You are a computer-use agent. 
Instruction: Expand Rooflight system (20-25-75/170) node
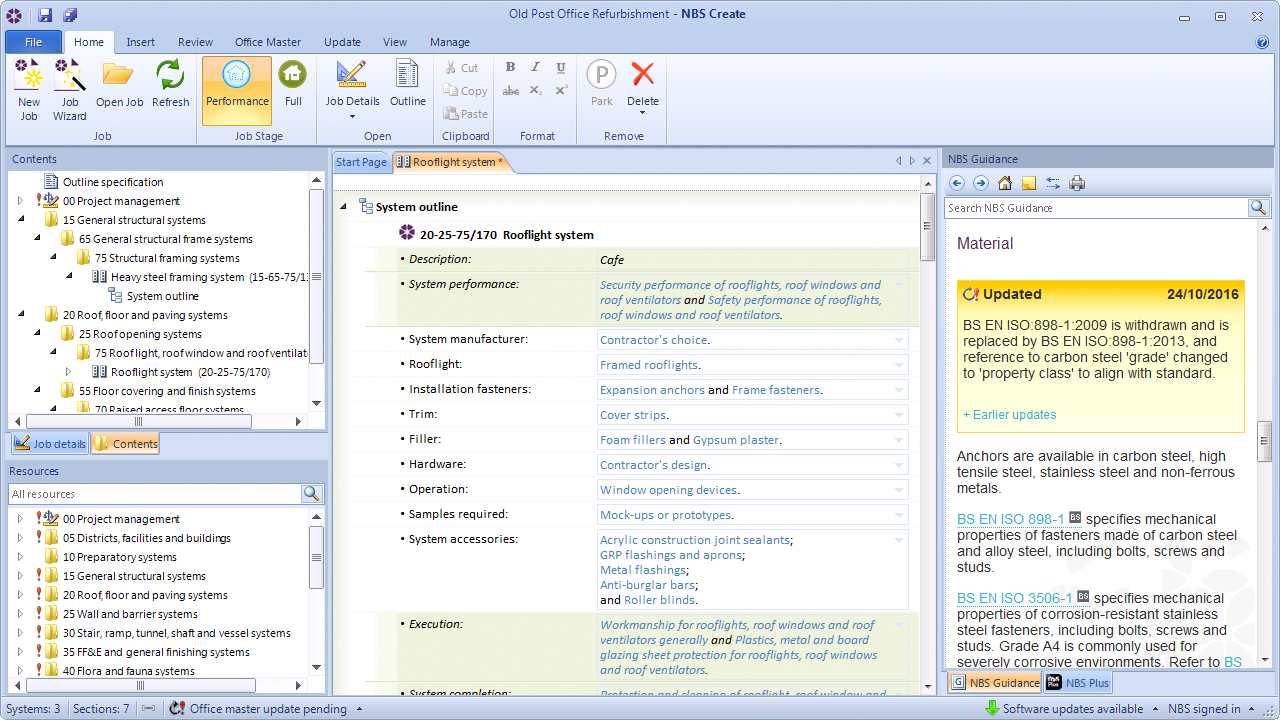(x=68, y=372)
